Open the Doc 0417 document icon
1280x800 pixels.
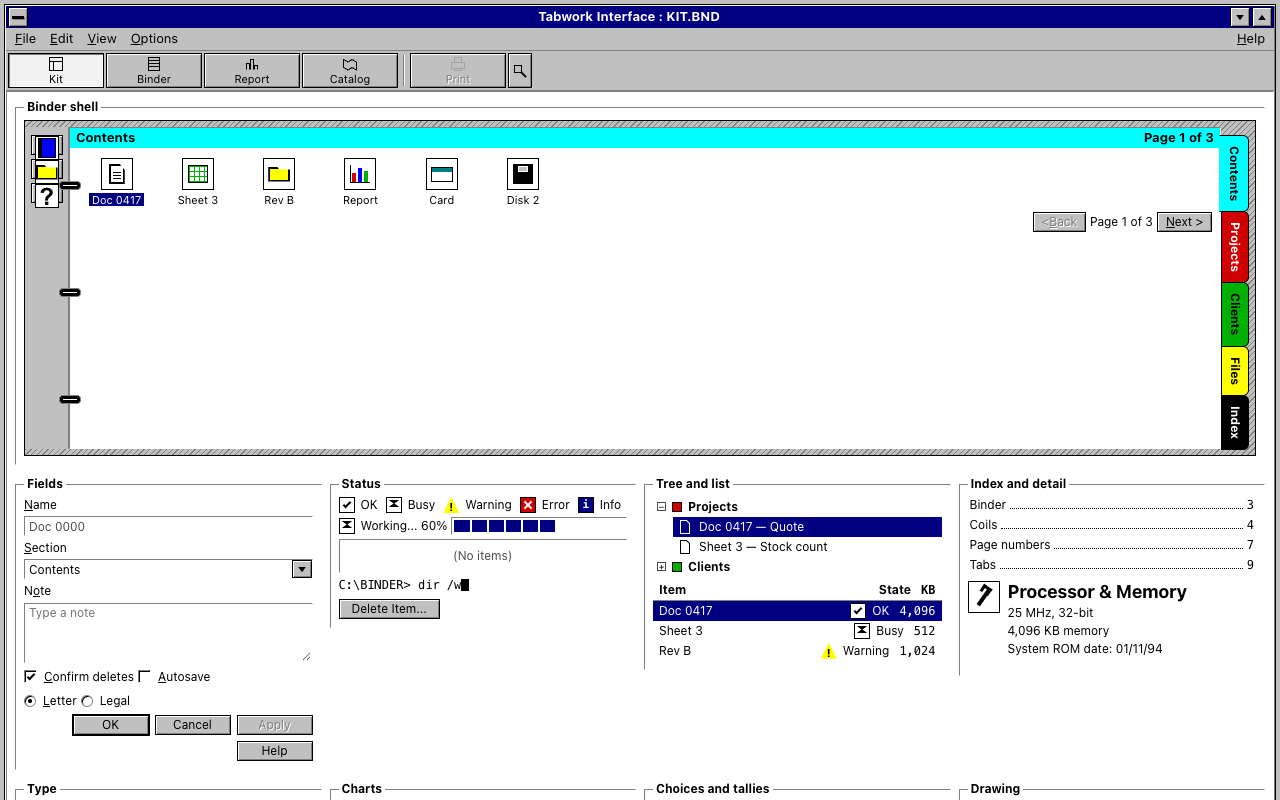[x=117, y=174]
